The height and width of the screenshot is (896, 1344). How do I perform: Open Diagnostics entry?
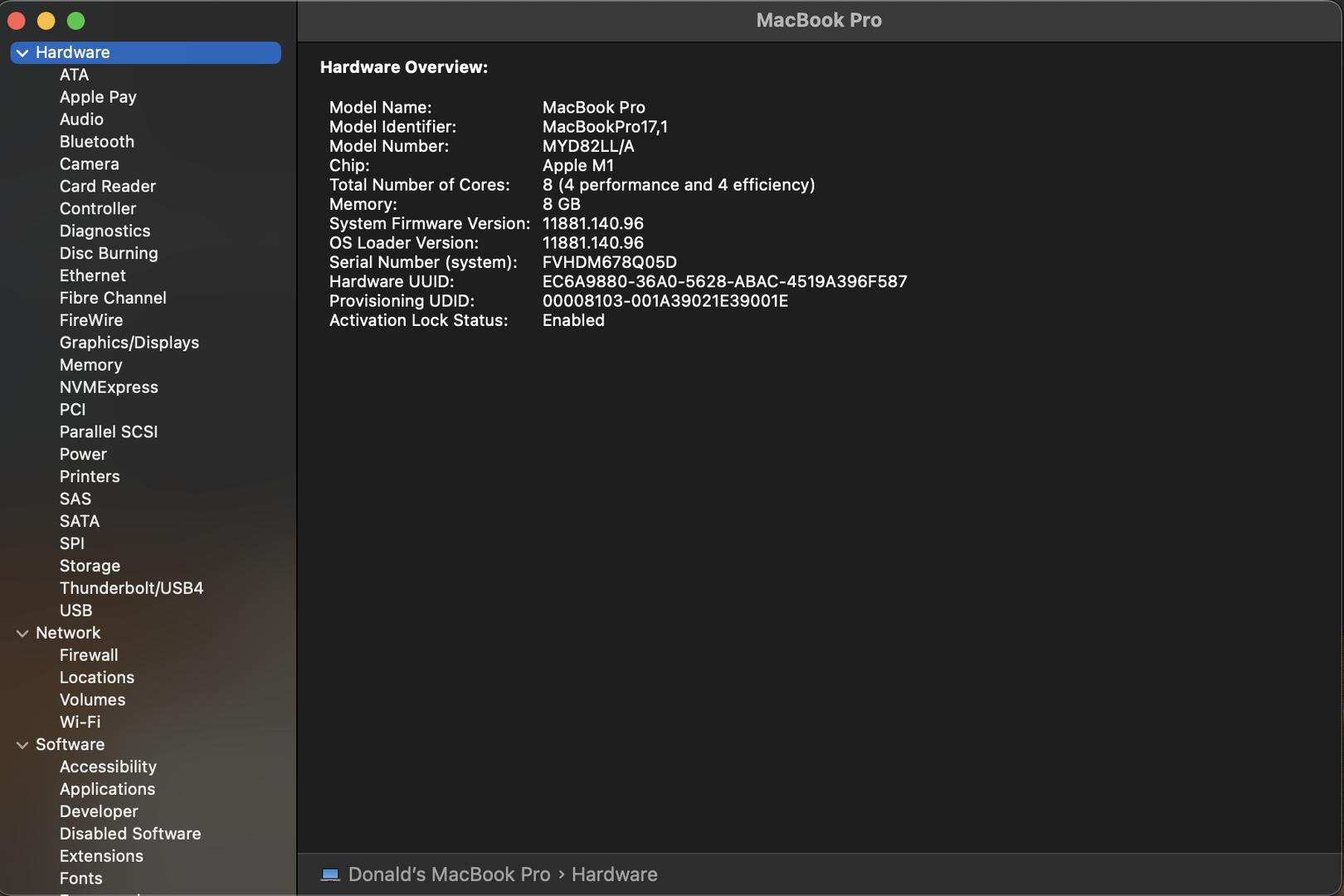coord(105,231)
